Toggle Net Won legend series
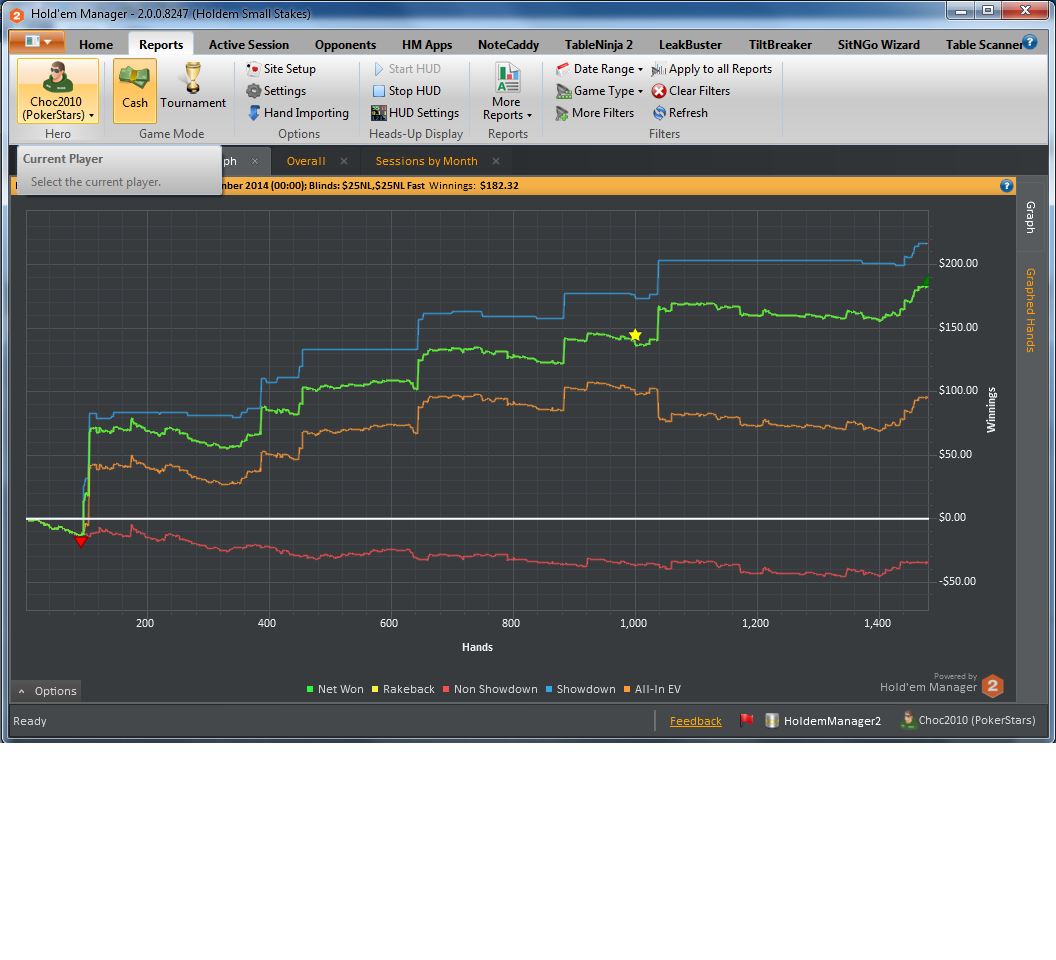1056x960 pixels. 335,689
